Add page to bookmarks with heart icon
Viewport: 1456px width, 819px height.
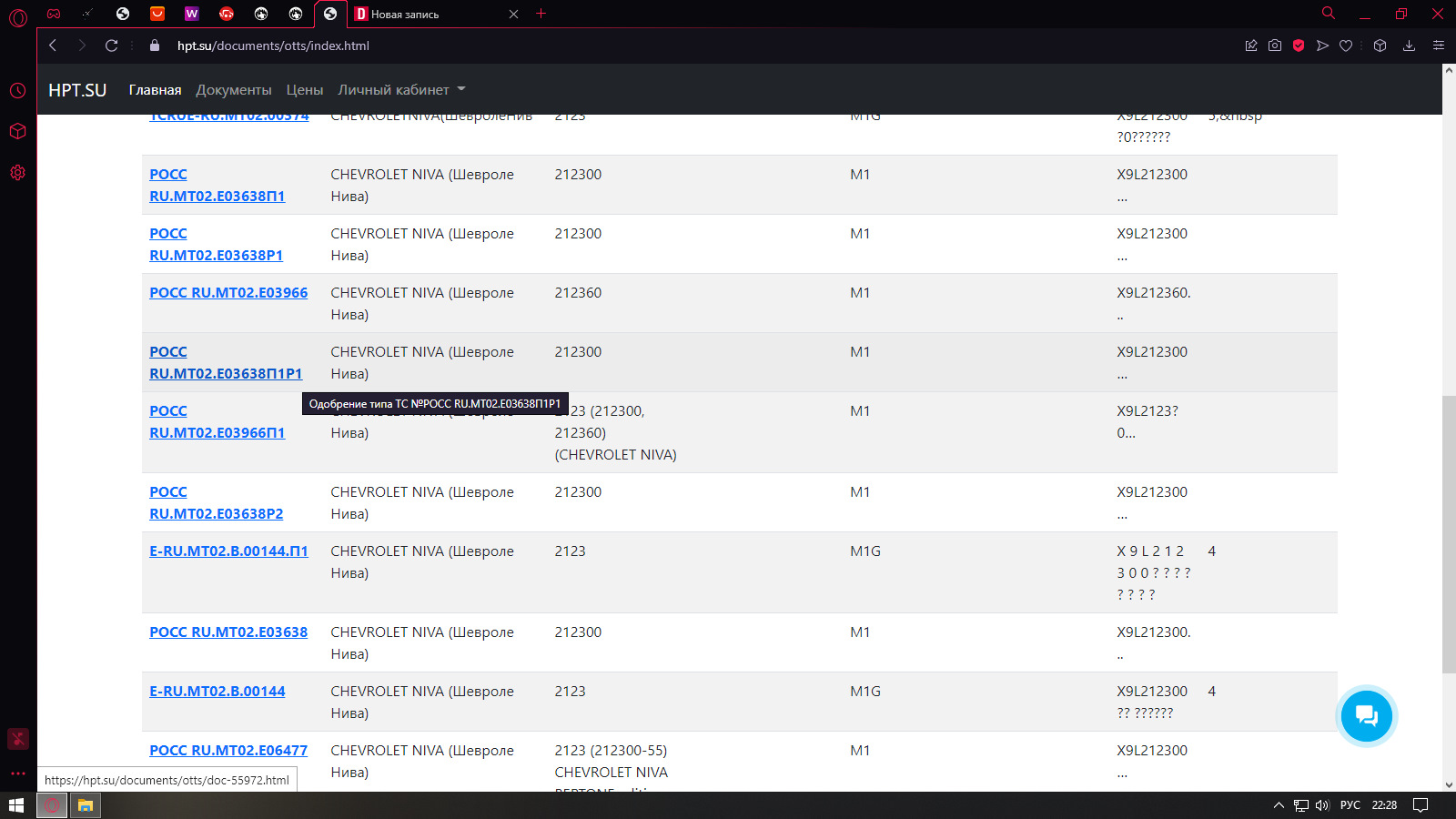pyautogui.click(x=1346, y=45)
